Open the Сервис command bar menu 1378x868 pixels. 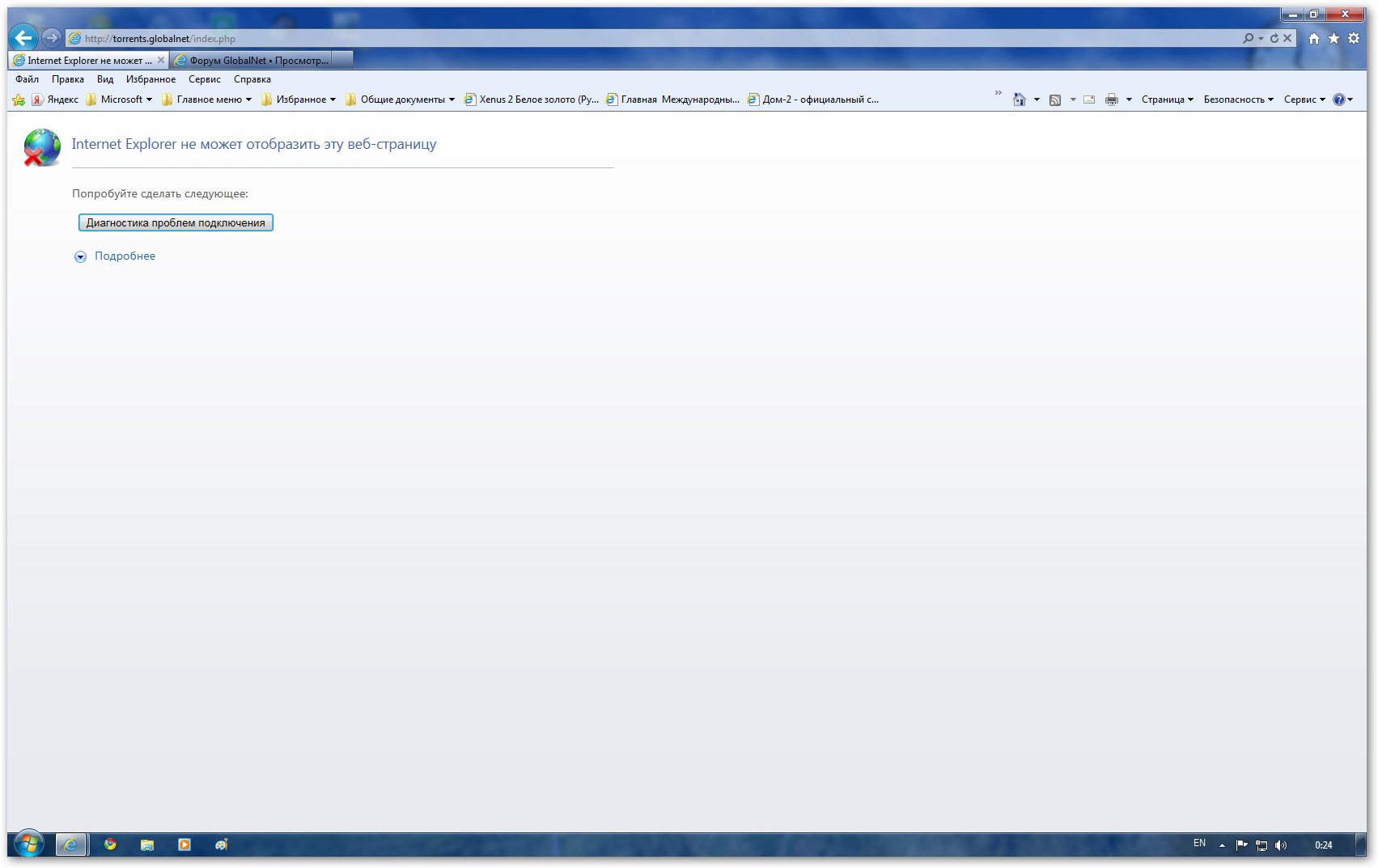pos(1304,100)
